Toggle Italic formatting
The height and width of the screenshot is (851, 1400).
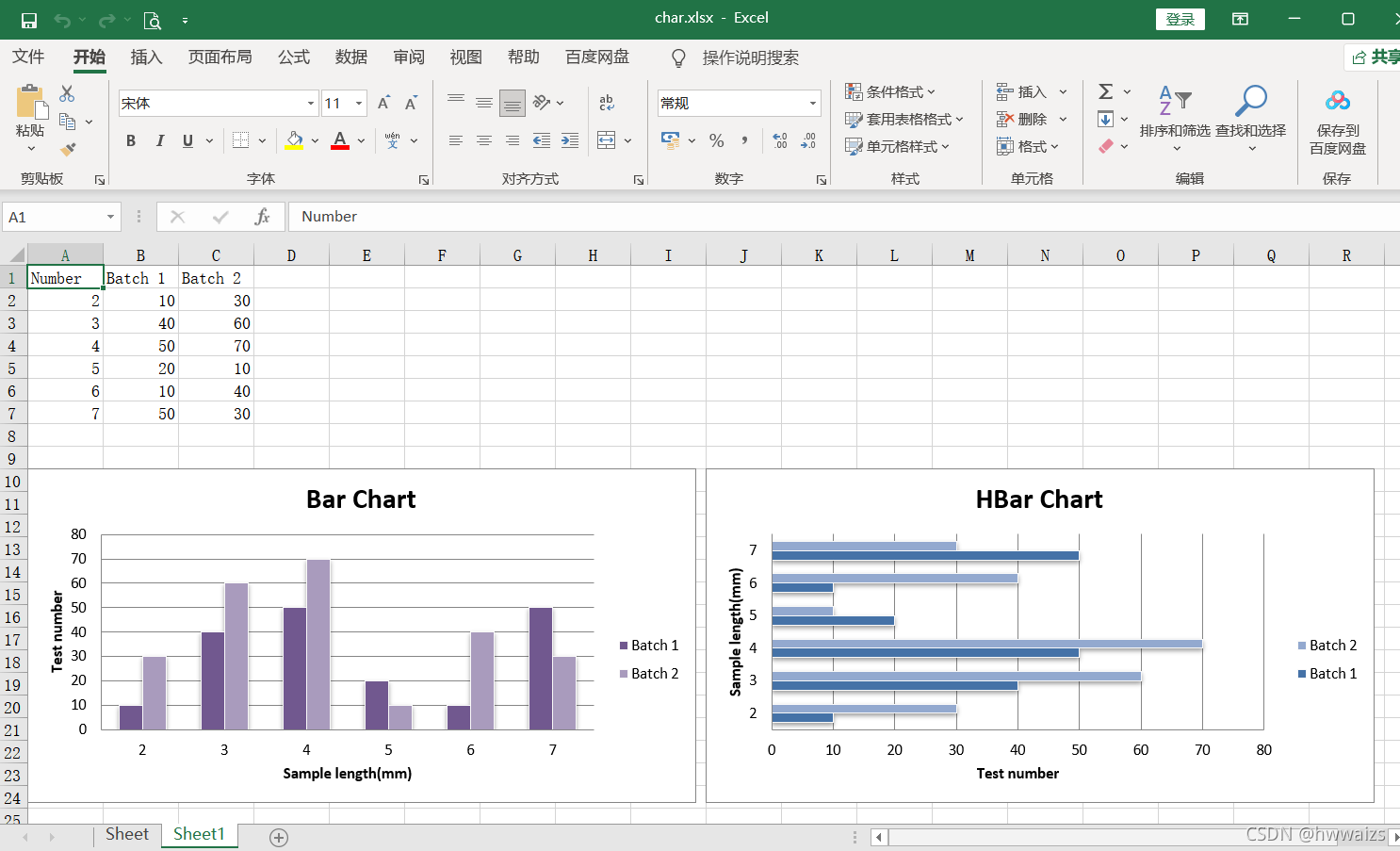(159, 140)
